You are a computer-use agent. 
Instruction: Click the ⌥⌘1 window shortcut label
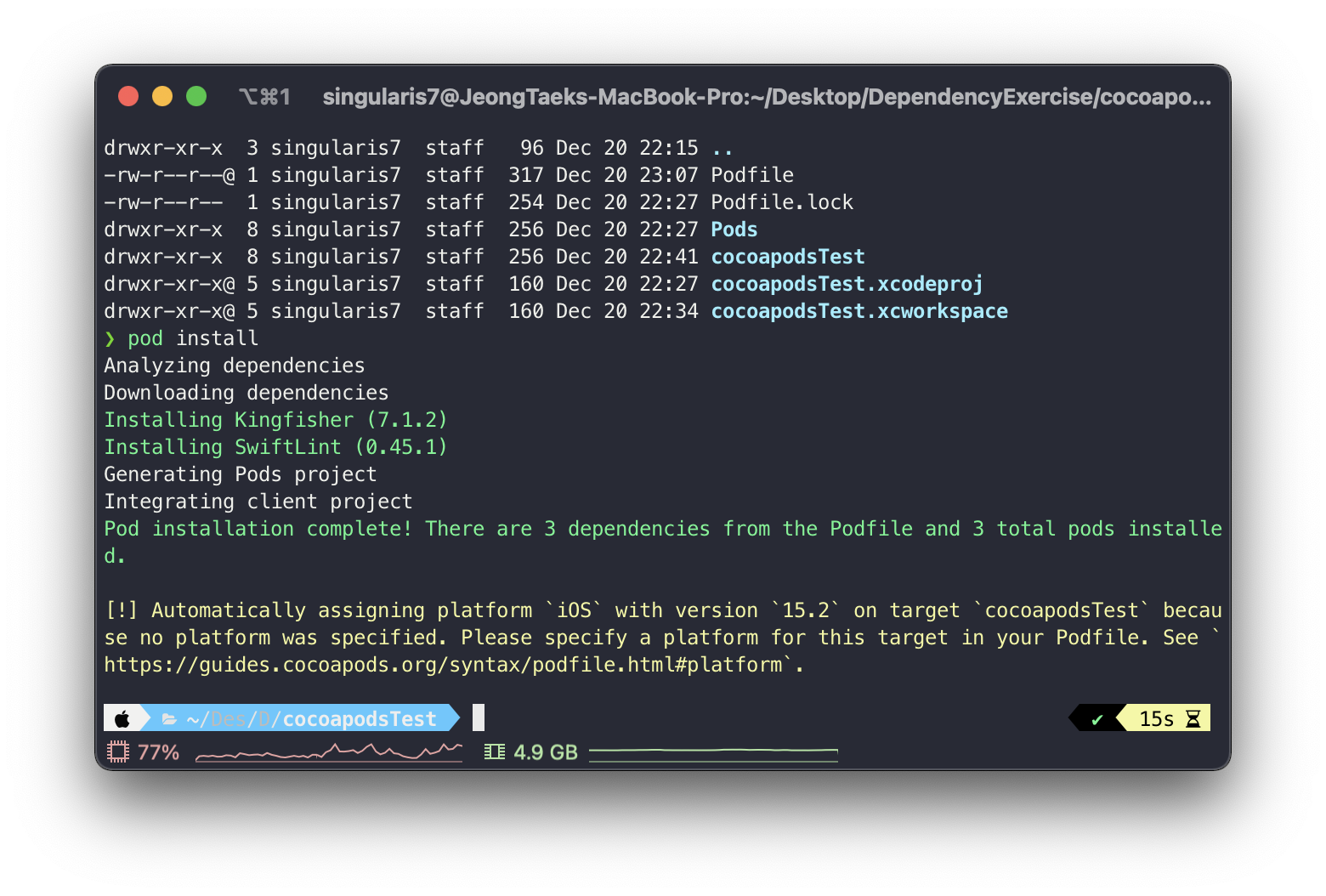coord(264,97)
